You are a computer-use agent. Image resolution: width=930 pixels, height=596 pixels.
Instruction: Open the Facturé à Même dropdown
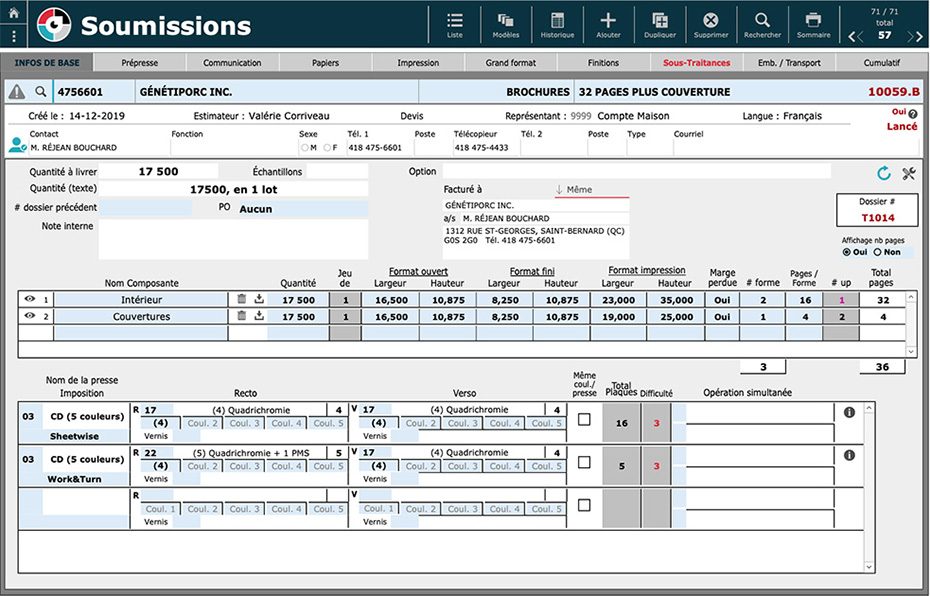(x=591, y=189)
